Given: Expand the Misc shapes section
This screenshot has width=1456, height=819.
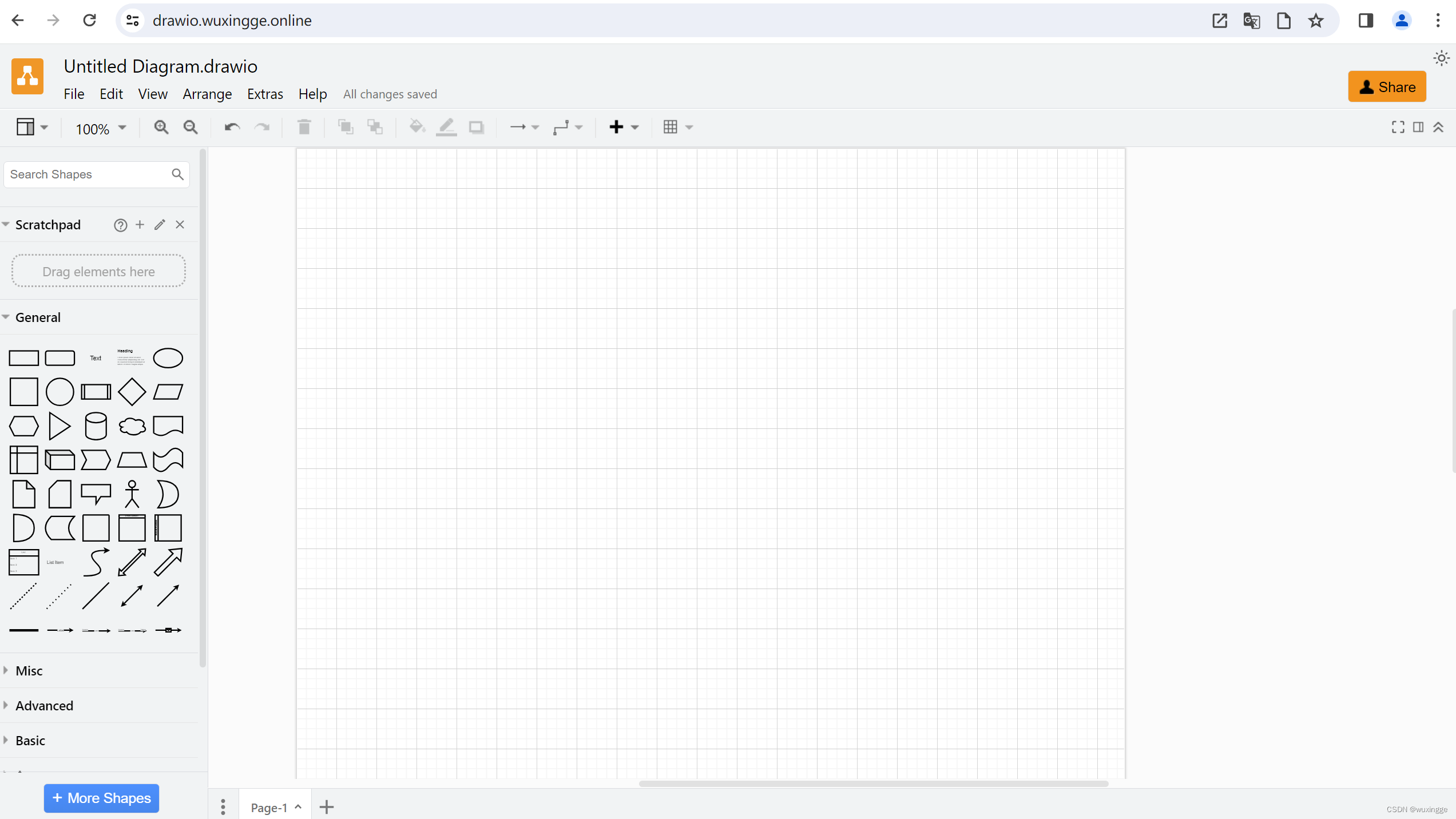Looking at the screenshot, I should click(29, 670).
